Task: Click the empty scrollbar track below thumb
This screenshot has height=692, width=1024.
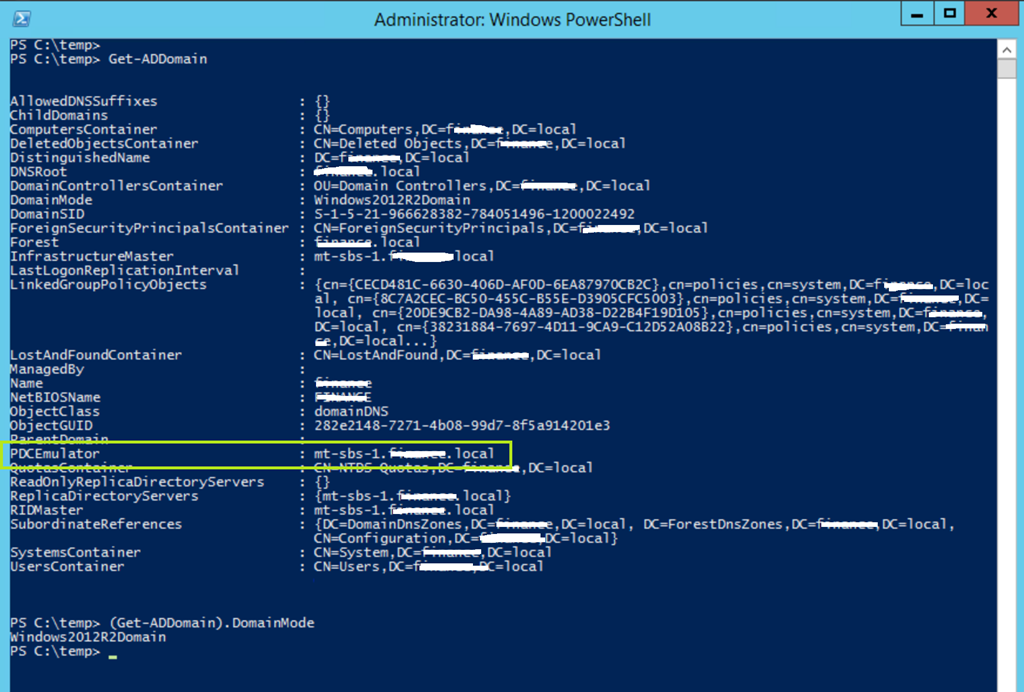Action: pos(1008,400)
